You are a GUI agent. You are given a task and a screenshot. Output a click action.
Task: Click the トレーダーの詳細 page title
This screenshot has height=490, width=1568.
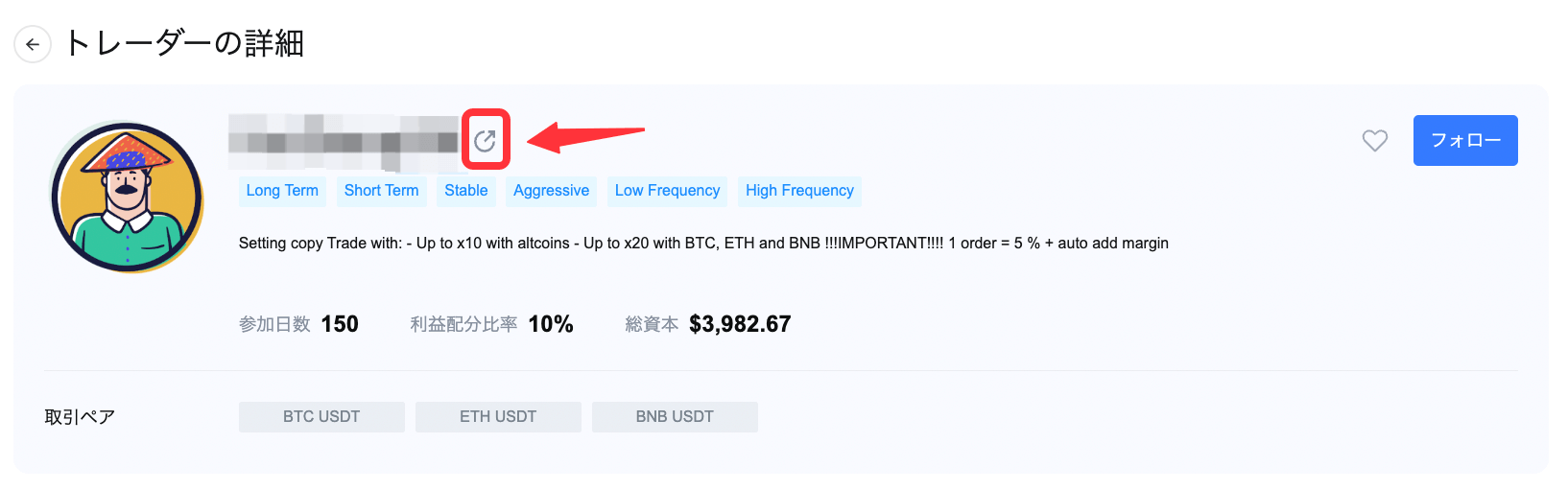click(184, 44)
